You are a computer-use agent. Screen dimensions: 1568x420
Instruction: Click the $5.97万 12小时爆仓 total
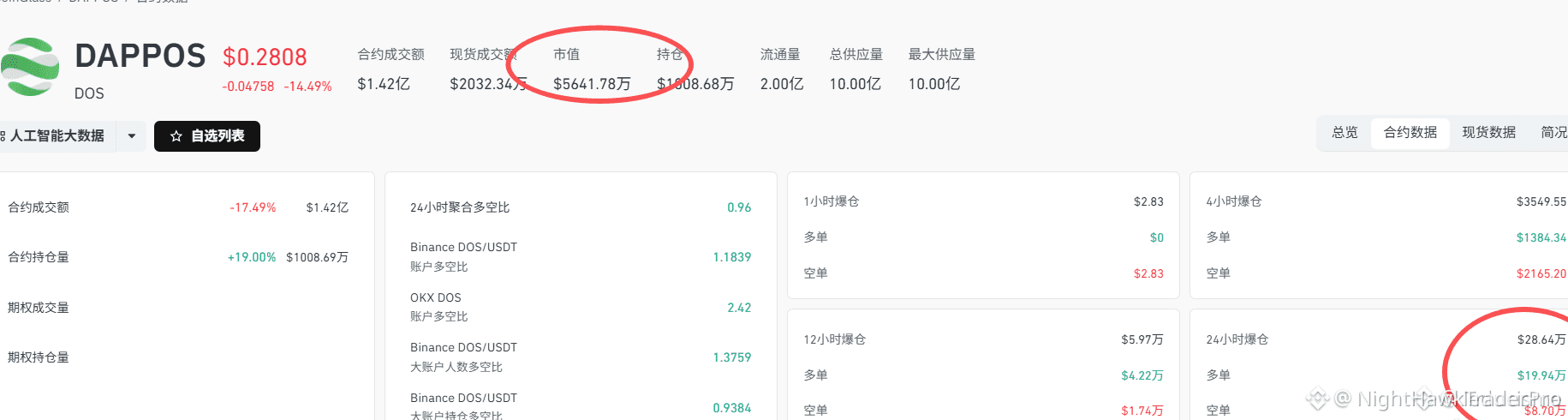(1142, 339)
